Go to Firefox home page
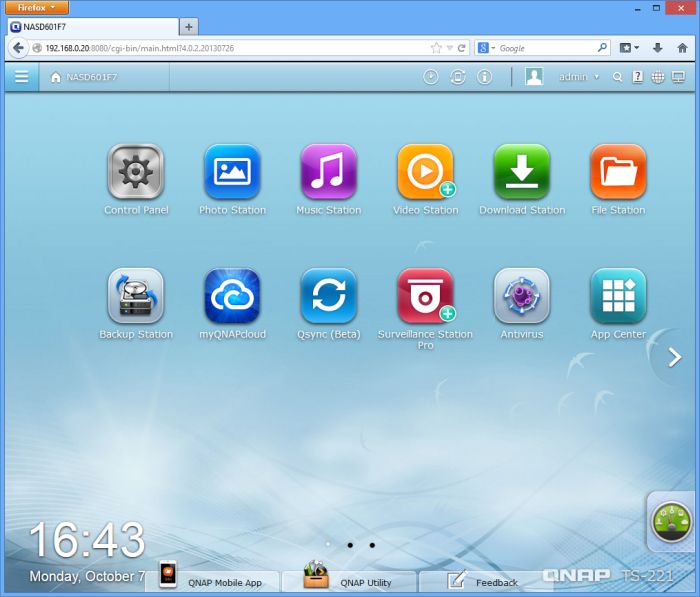This screenshot has height=597, width=700. (x=682, y=48)
